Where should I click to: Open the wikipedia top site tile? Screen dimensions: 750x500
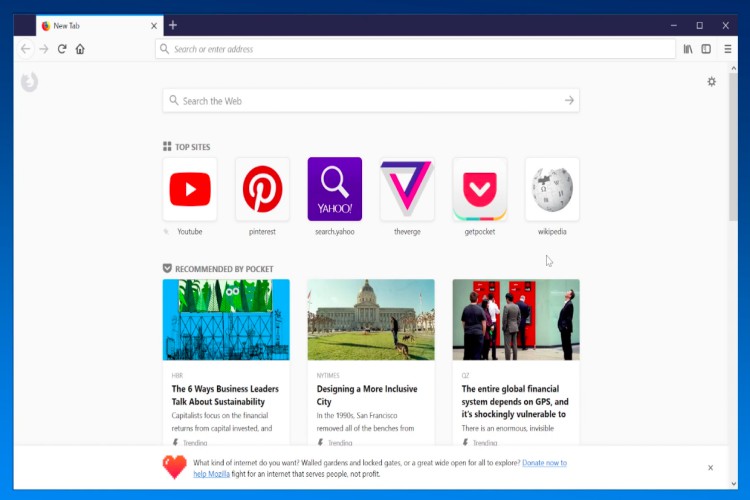tap(552, 189)
